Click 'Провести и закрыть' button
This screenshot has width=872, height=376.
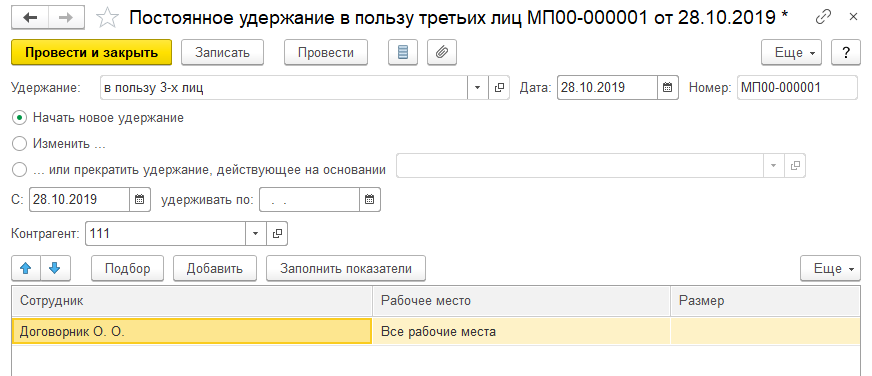coord(92,53)
